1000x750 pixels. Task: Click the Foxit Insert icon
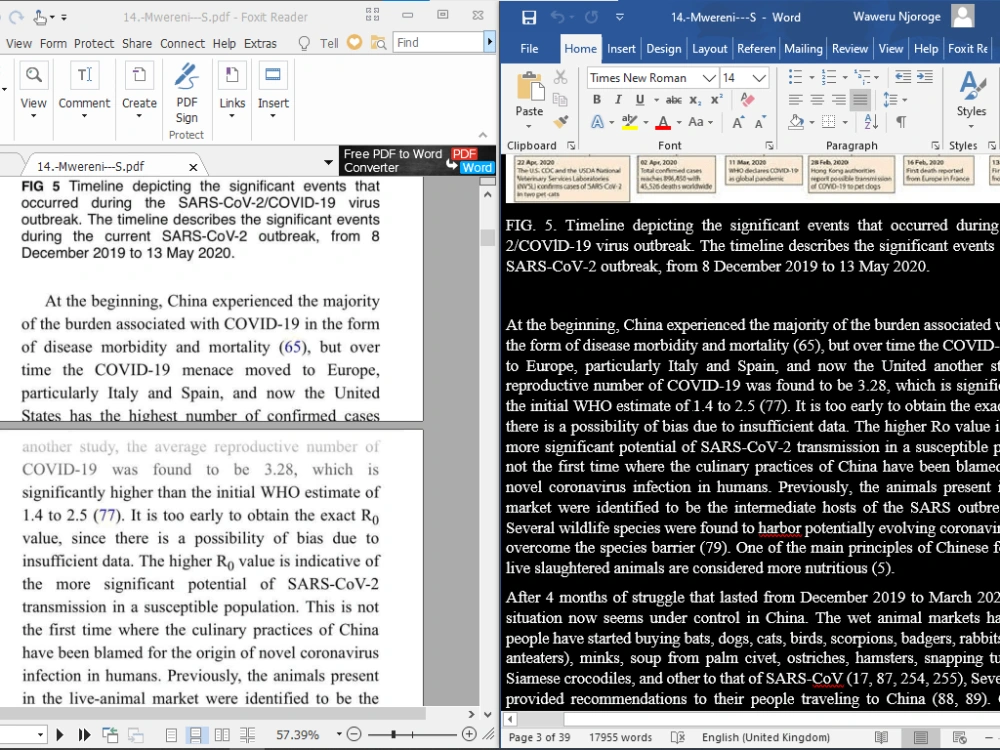(273, 75)
